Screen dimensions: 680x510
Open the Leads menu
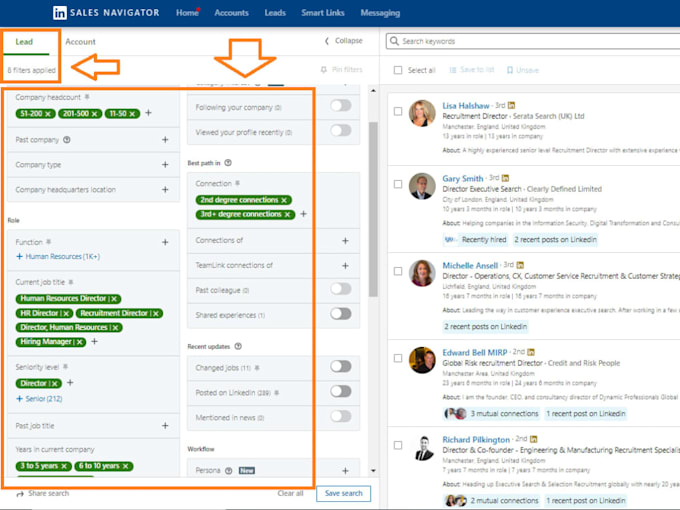pyautogui.click(x=275, y=13)
